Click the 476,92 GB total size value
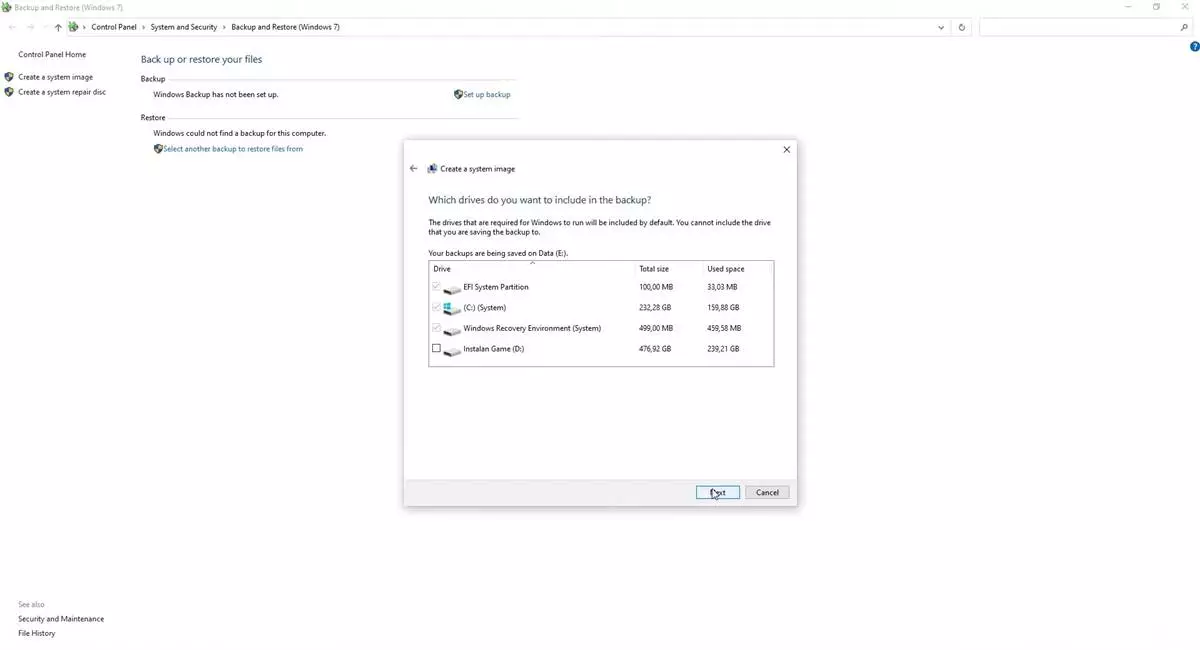 (655, 349)
